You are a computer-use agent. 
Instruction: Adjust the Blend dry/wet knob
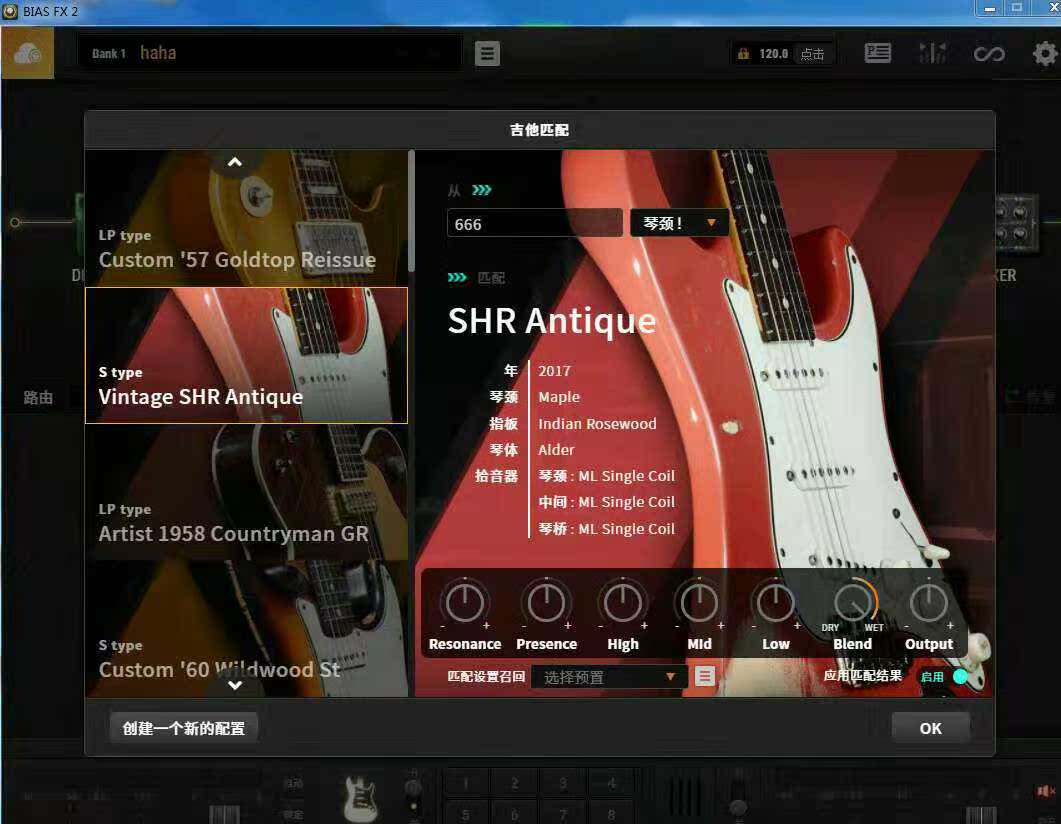click(853, 602)
